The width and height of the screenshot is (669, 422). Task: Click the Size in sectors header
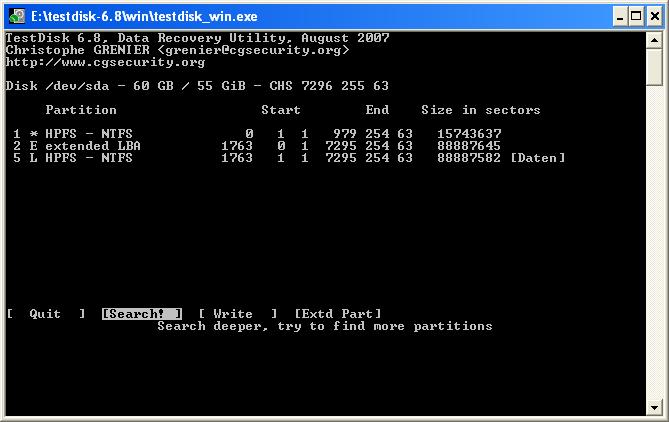point(481,110)
